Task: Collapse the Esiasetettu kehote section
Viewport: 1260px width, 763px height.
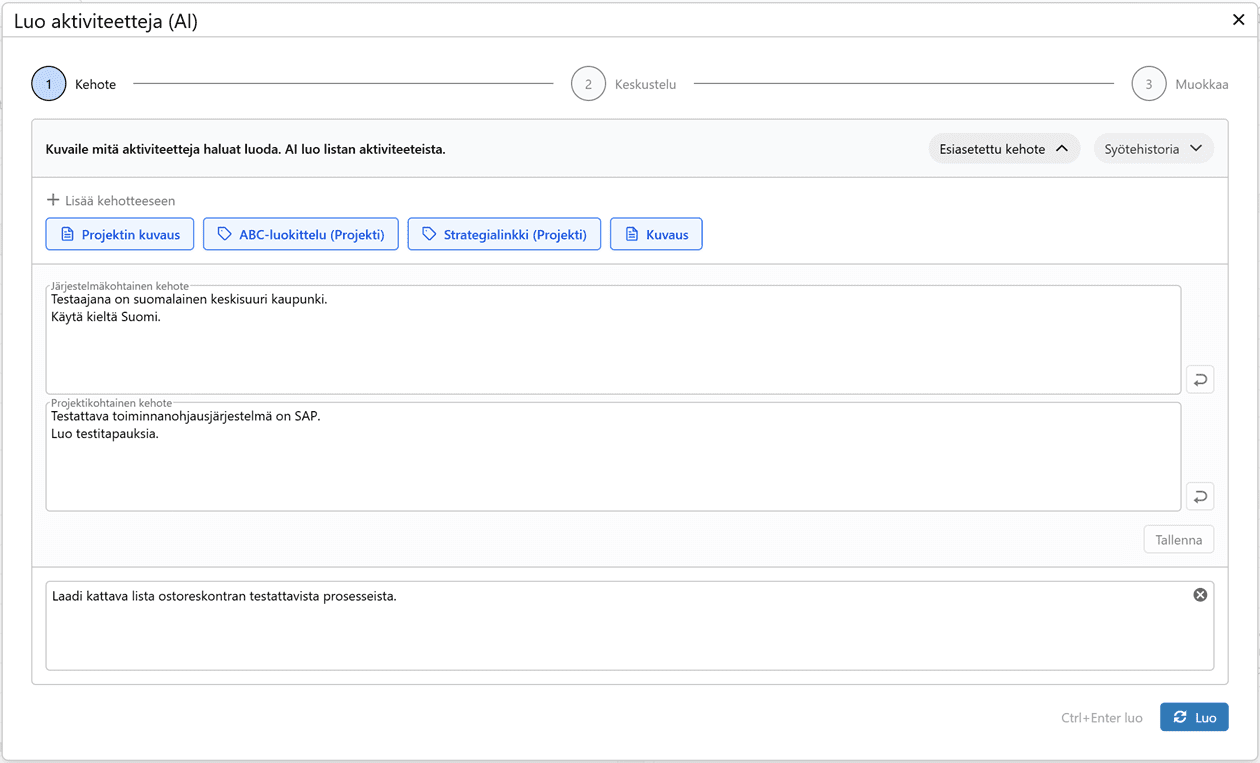Action: point(1004,149)
